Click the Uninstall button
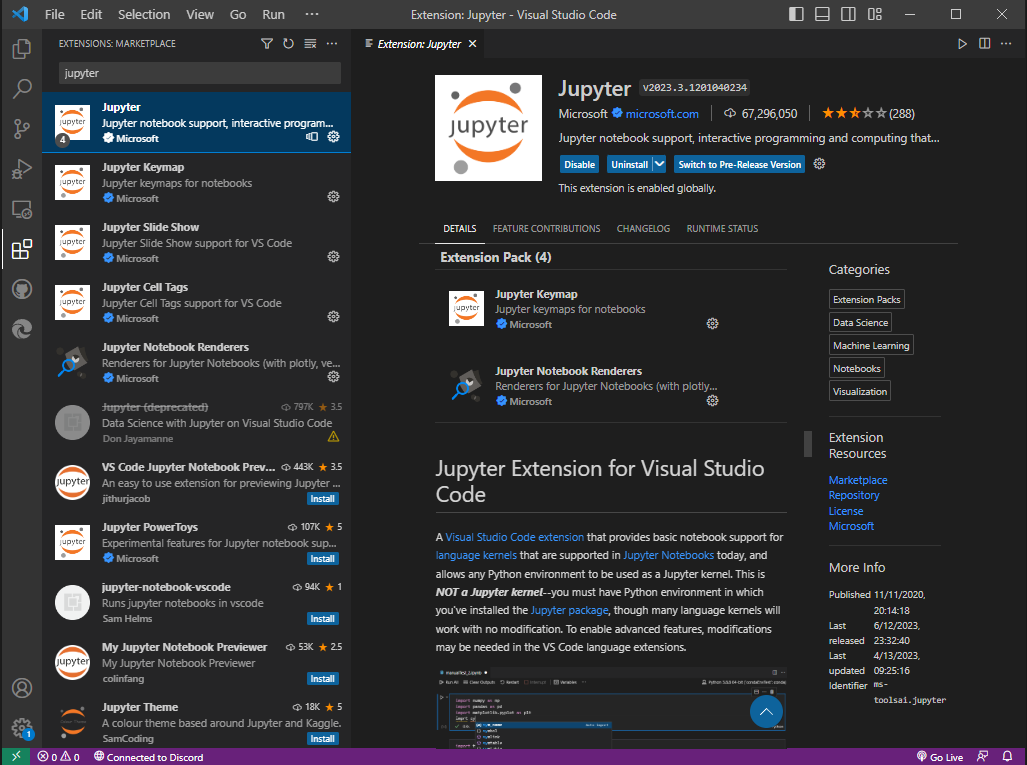Screen dimensions: 1027x765 [629, 164]
